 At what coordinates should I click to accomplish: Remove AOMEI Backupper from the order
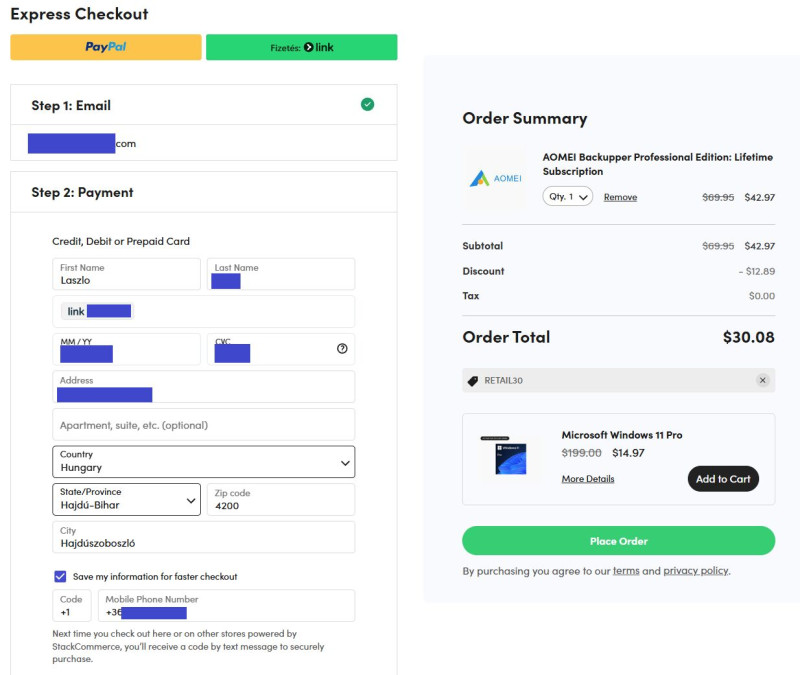[620, 197]
